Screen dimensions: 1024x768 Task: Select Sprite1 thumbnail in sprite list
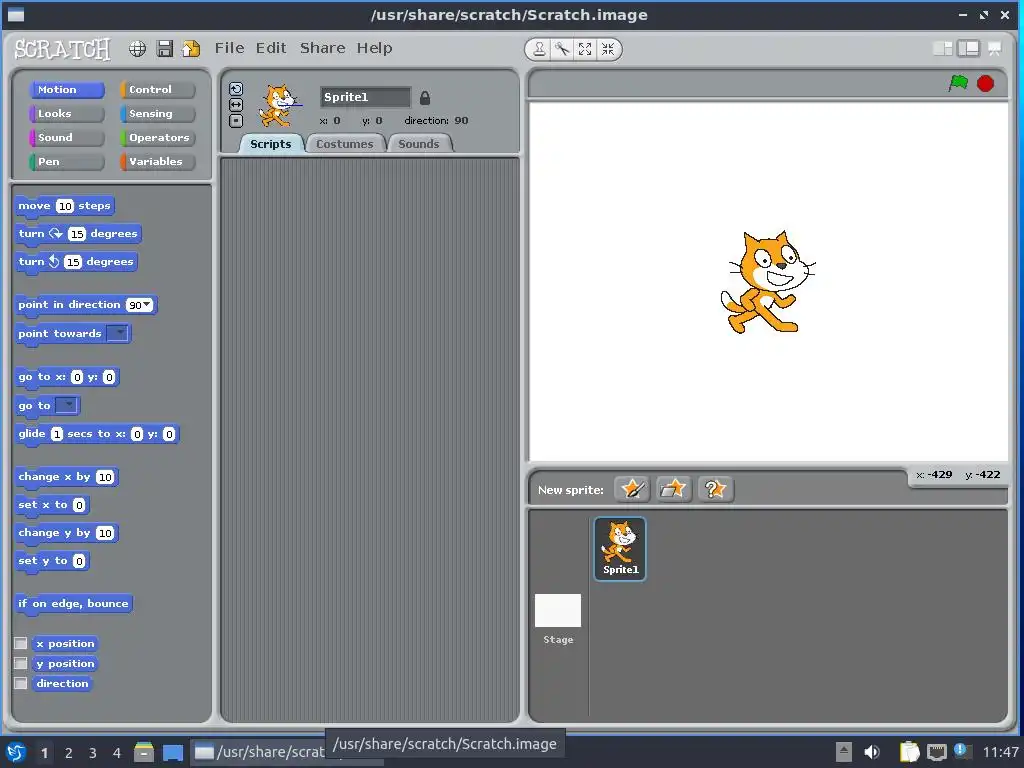click(x=620, y=549)
